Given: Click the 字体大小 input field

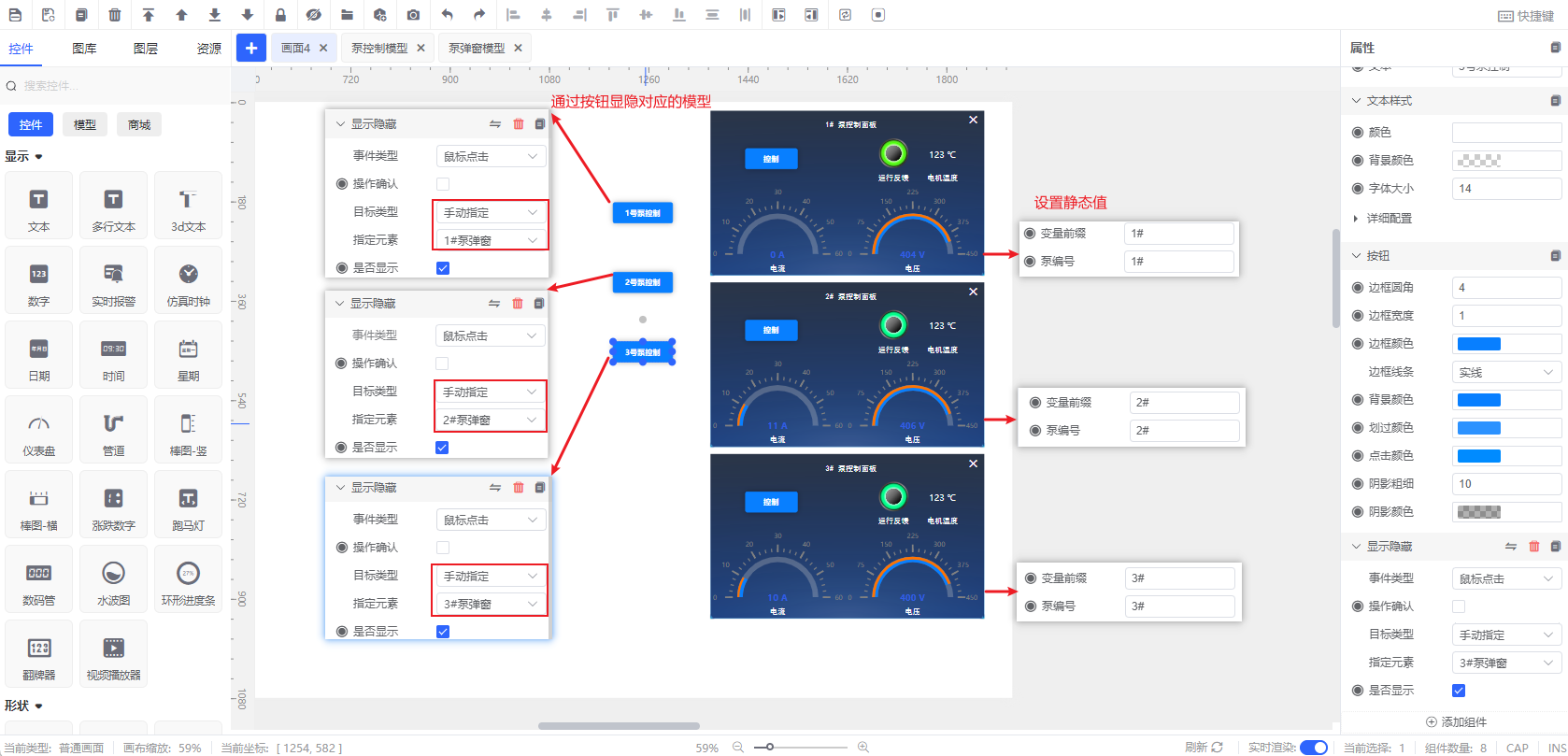Looking at the screenshot, I should point(1505,189).
